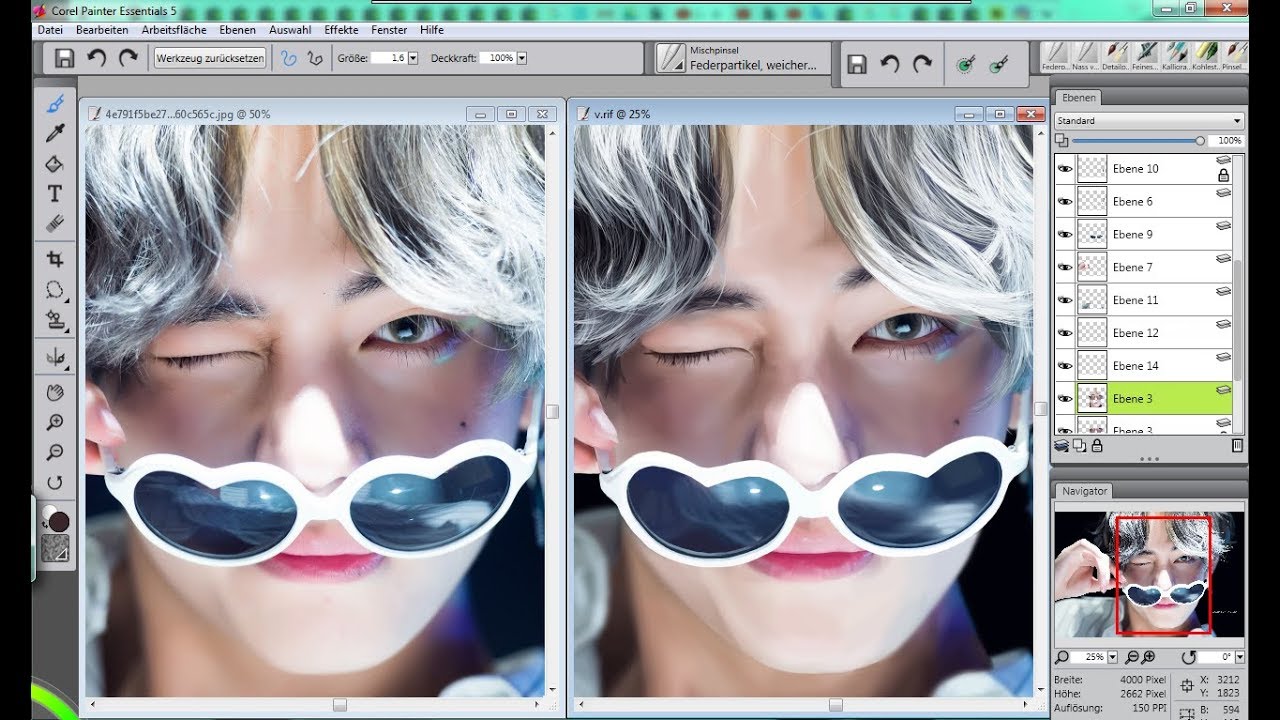The width and height of the screenshot is (1280, 720).
Task: Click the Mischpinsel brush category icon
Action: (670, 58)
